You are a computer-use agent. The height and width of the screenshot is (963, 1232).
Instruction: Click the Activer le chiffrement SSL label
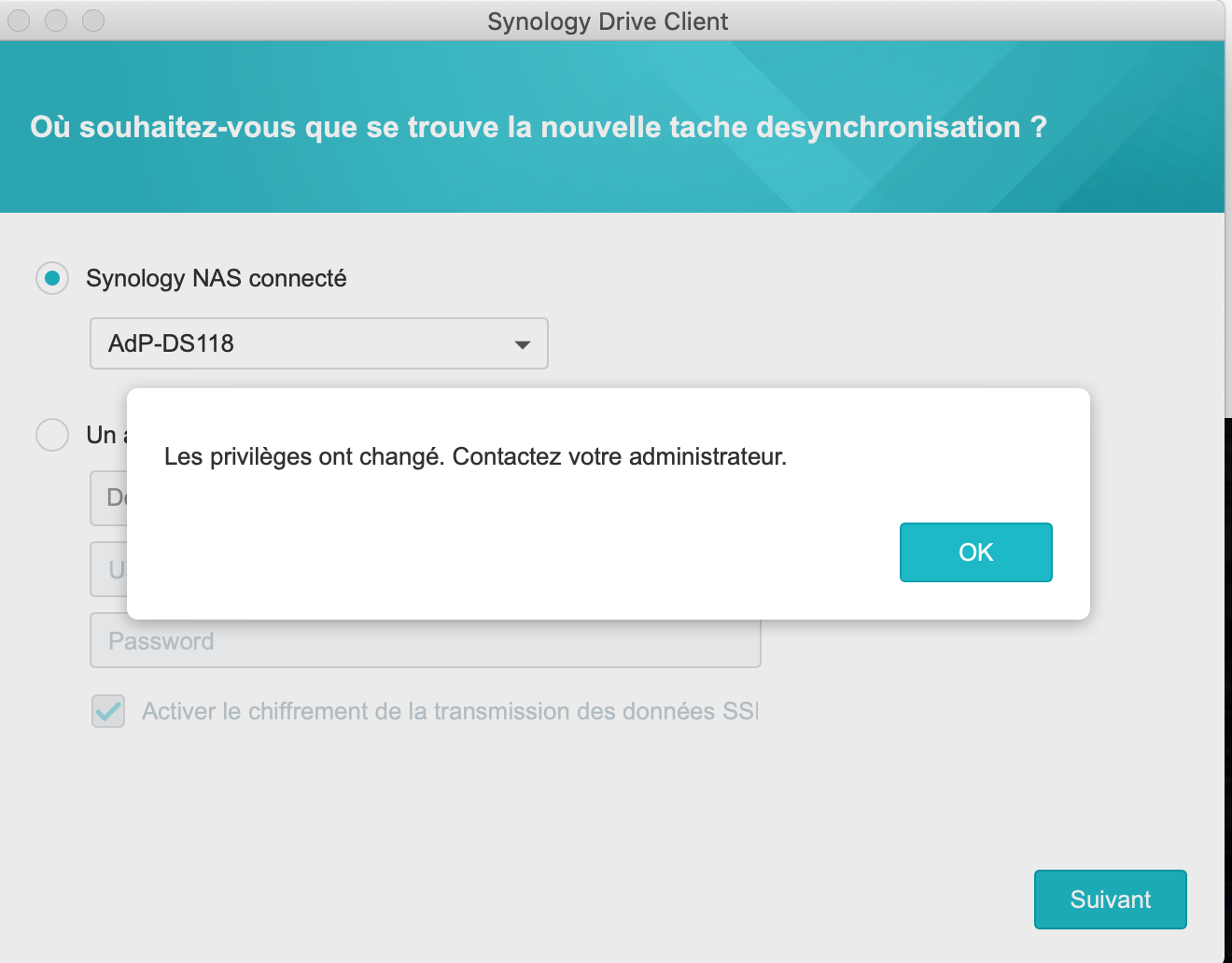click(450, 711)
